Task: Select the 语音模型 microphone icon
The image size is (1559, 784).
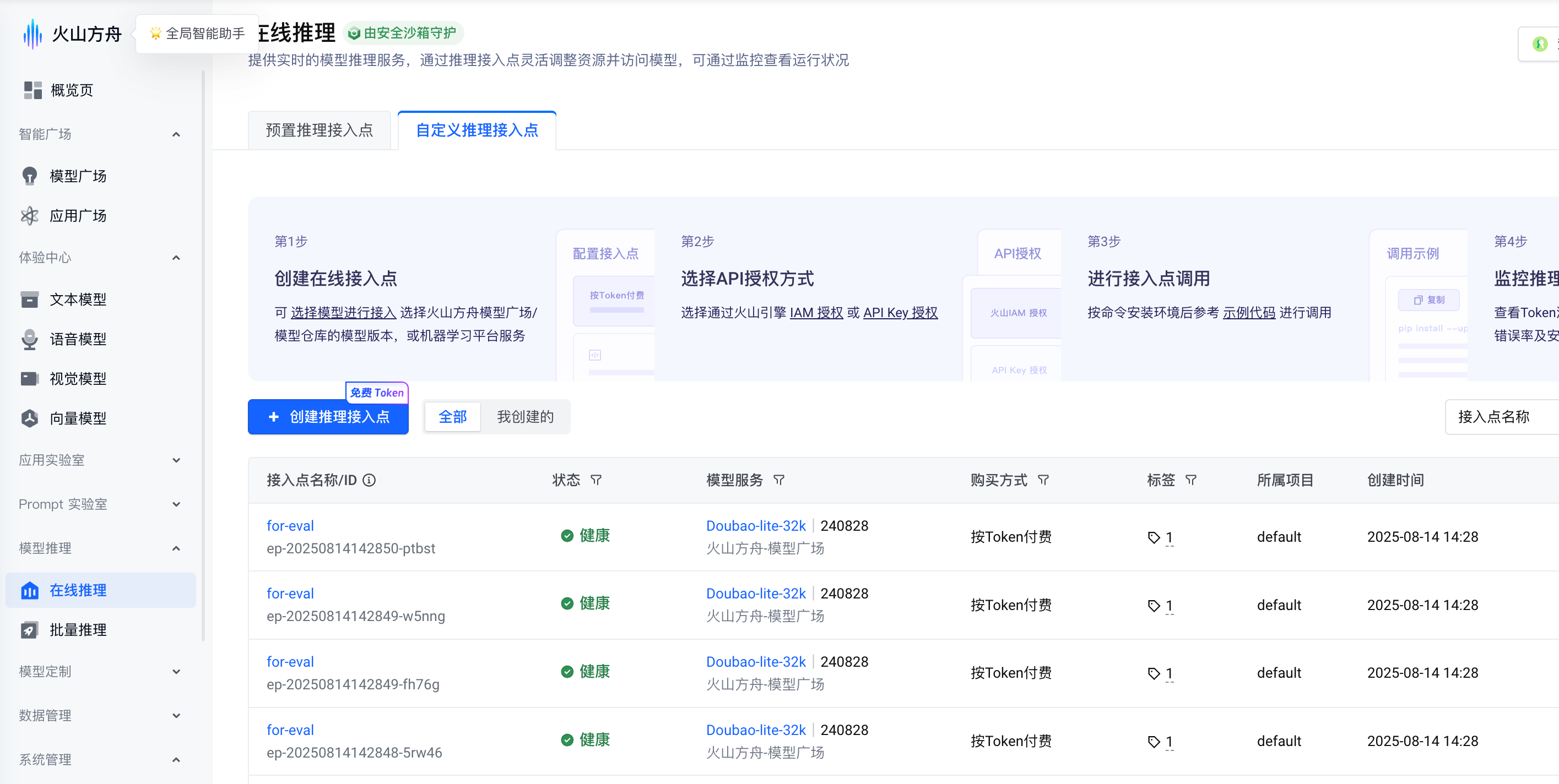Action: click(29, 339)
